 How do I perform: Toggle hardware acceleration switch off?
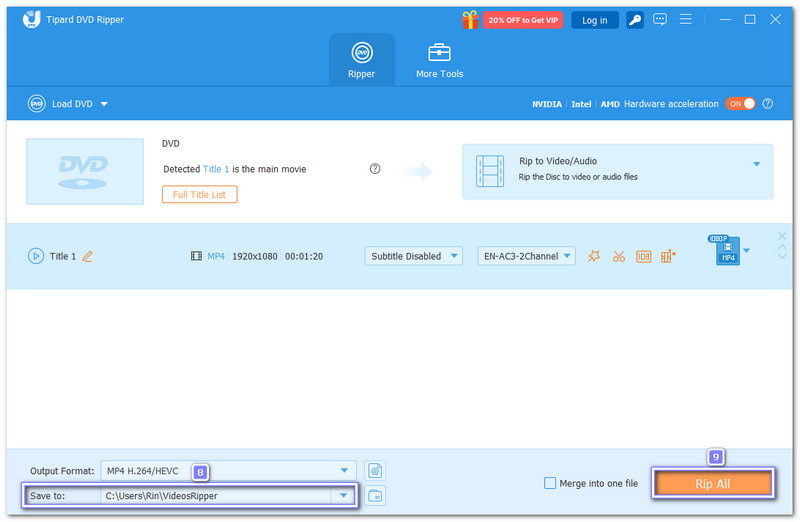pos(741,104)
